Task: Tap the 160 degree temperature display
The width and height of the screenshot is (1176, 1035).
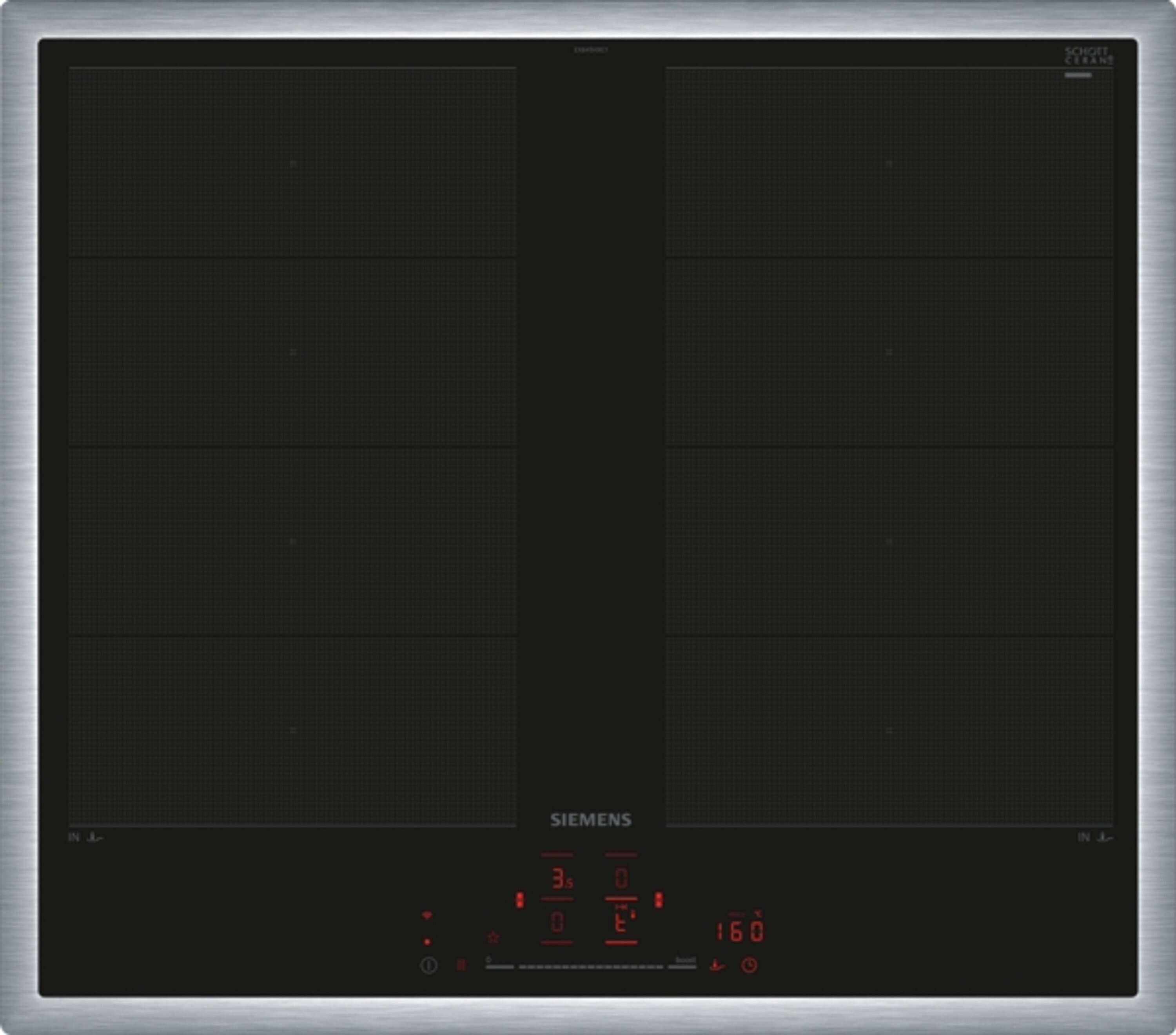Action: click(740, 931)
